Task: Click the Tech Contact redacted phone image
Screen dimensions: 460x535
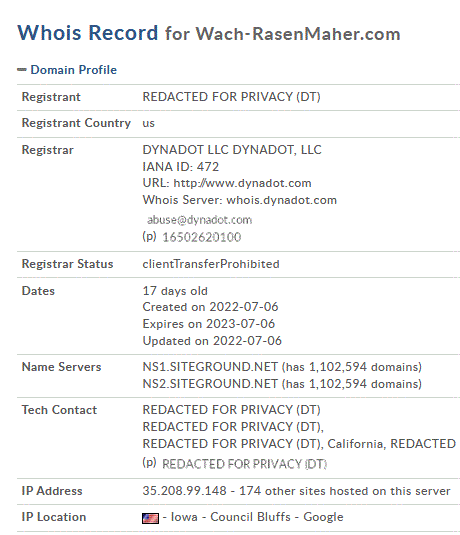Action: [x=244, y=464]
